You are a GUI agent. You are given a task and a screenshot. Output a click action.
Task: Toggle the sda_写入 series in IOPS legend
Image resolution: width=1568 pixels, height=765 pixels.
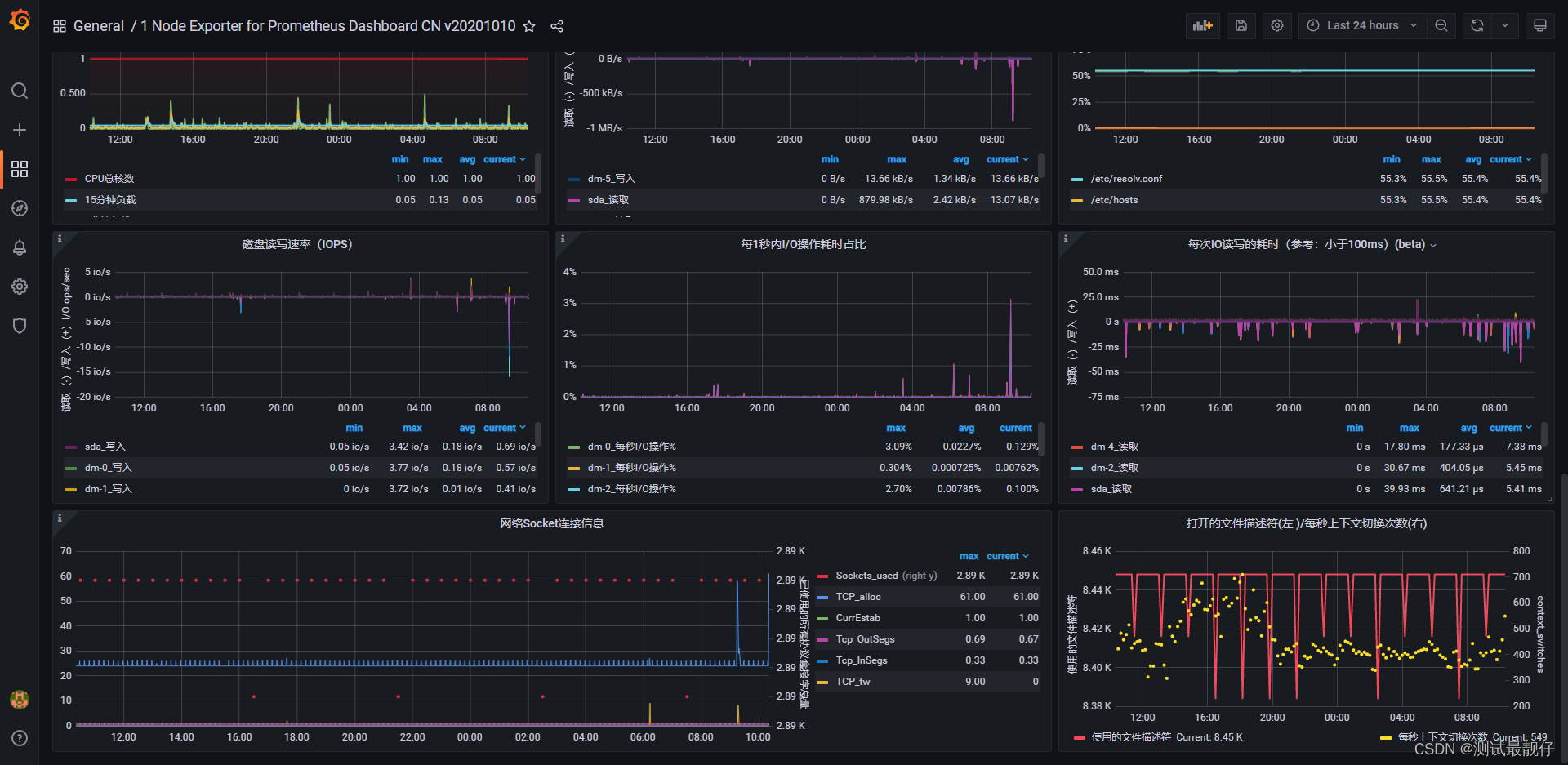click(105, 447)
